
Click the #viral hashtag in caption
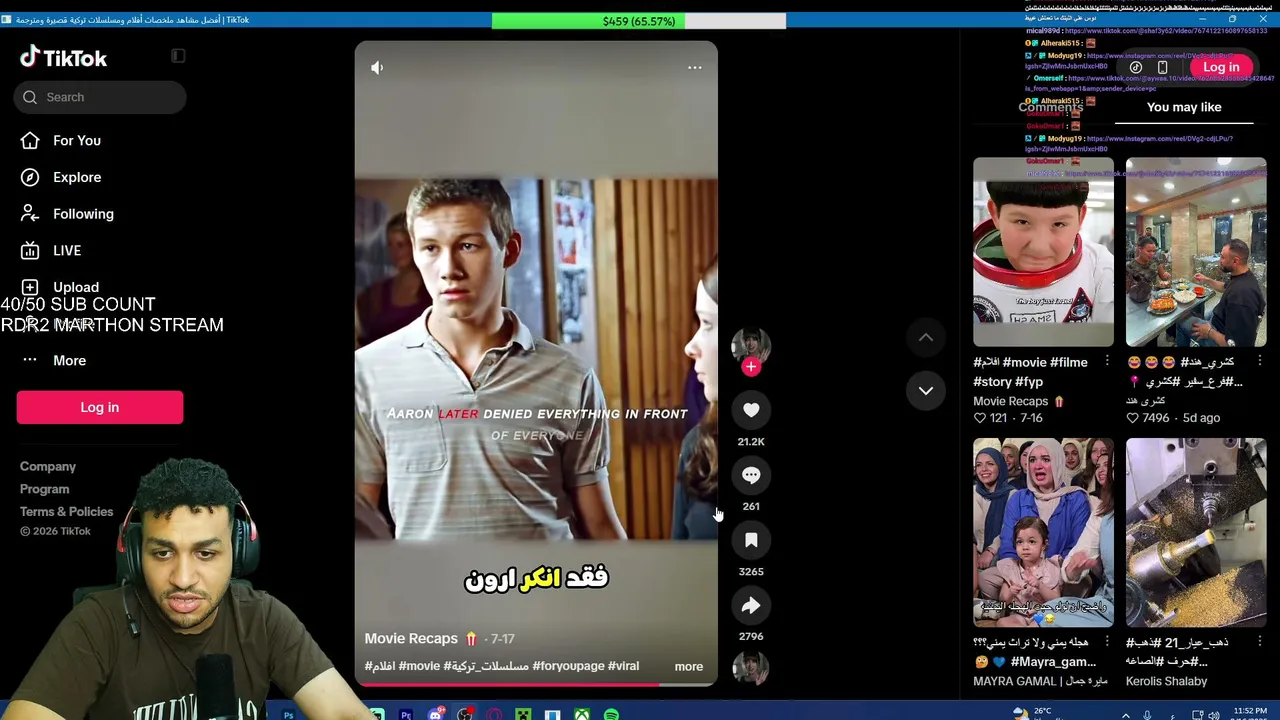coord(623,666)
